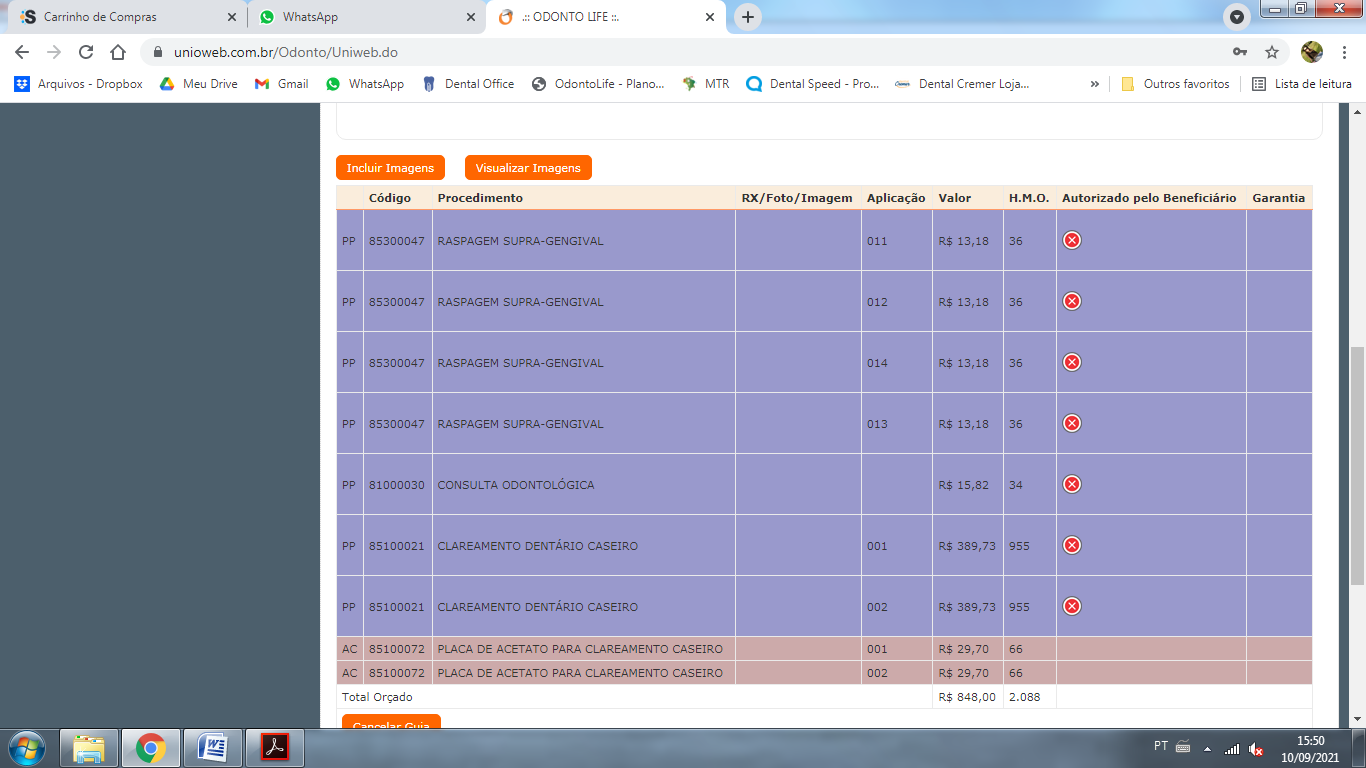Image resolution: width=1366 pixels, height=768 pixels.
Task: Switch to Carrinho de Compras tab
Action: coord(127,17)
